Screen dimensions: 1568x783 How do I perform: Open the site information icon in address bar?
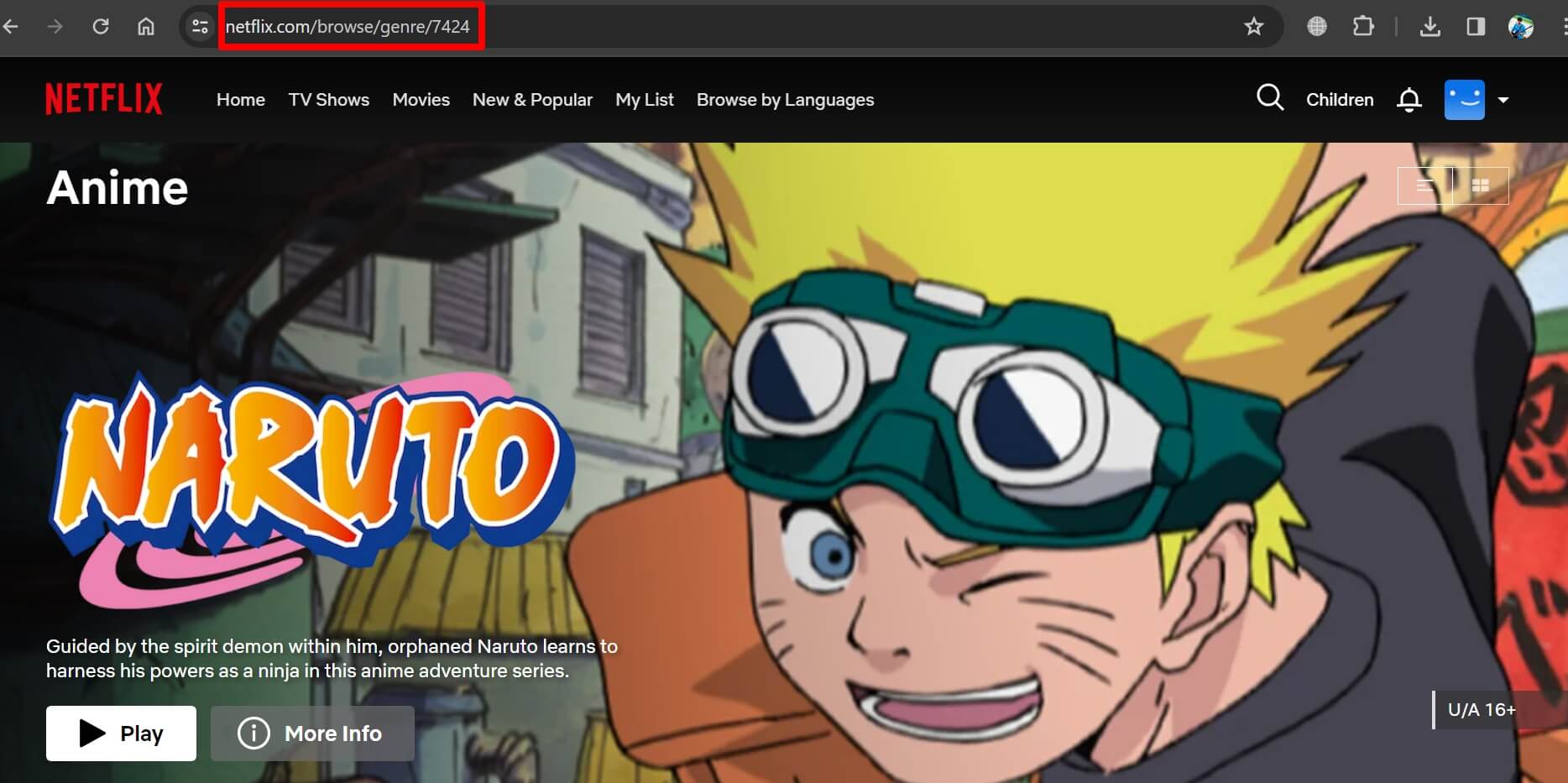[200, 27]
